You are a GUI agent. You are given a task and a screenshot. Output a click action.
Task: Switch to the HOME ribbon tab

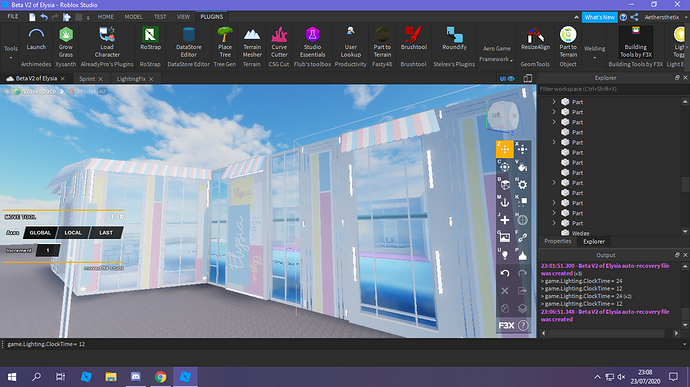click(106, 17)
